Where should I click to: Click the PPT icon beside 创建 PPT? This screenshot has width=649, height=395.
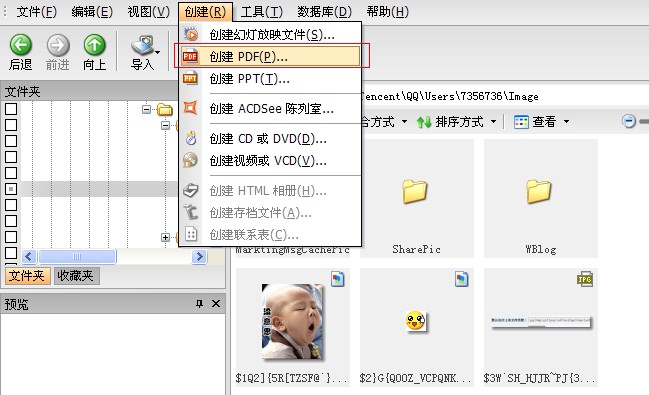190,78
